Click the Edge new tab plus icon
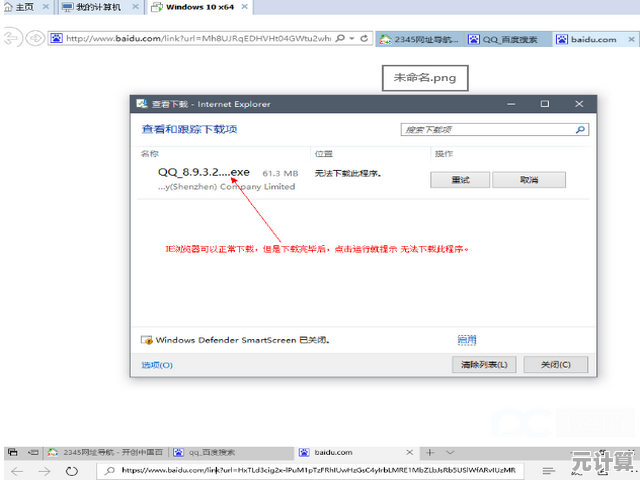This screenshot has width=640, height=480. coord(429,452)
